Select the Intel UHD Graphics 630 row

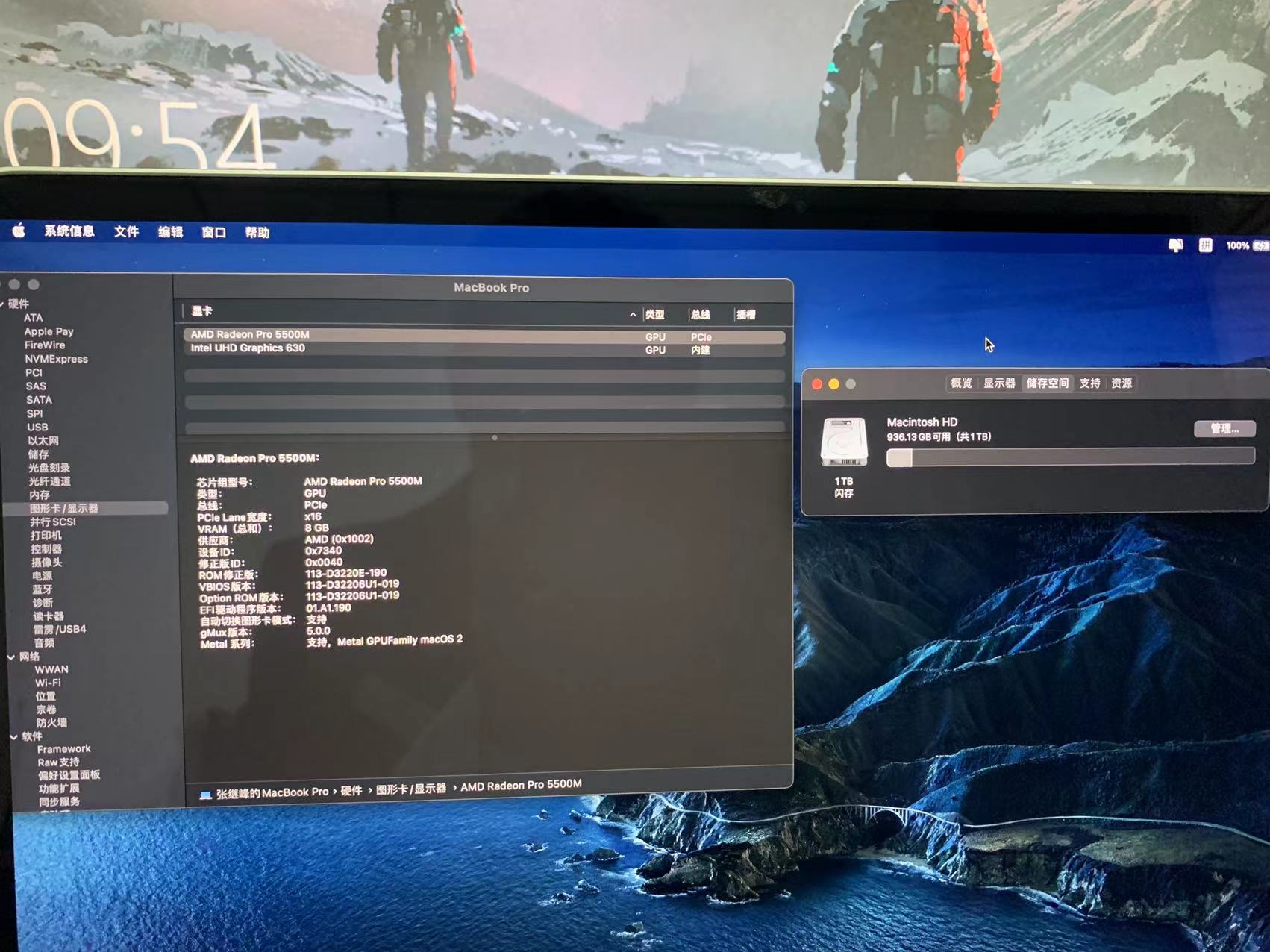point(484,349)
